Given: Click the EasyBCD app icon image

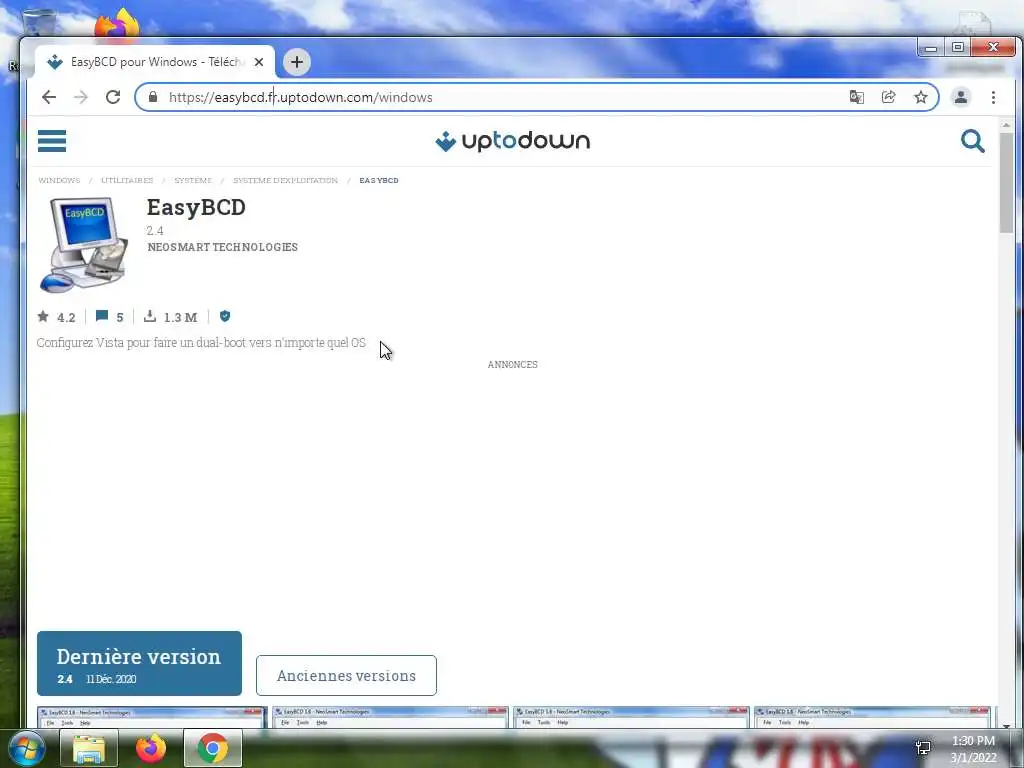Looking at the screenshot, I should [85, 244].
